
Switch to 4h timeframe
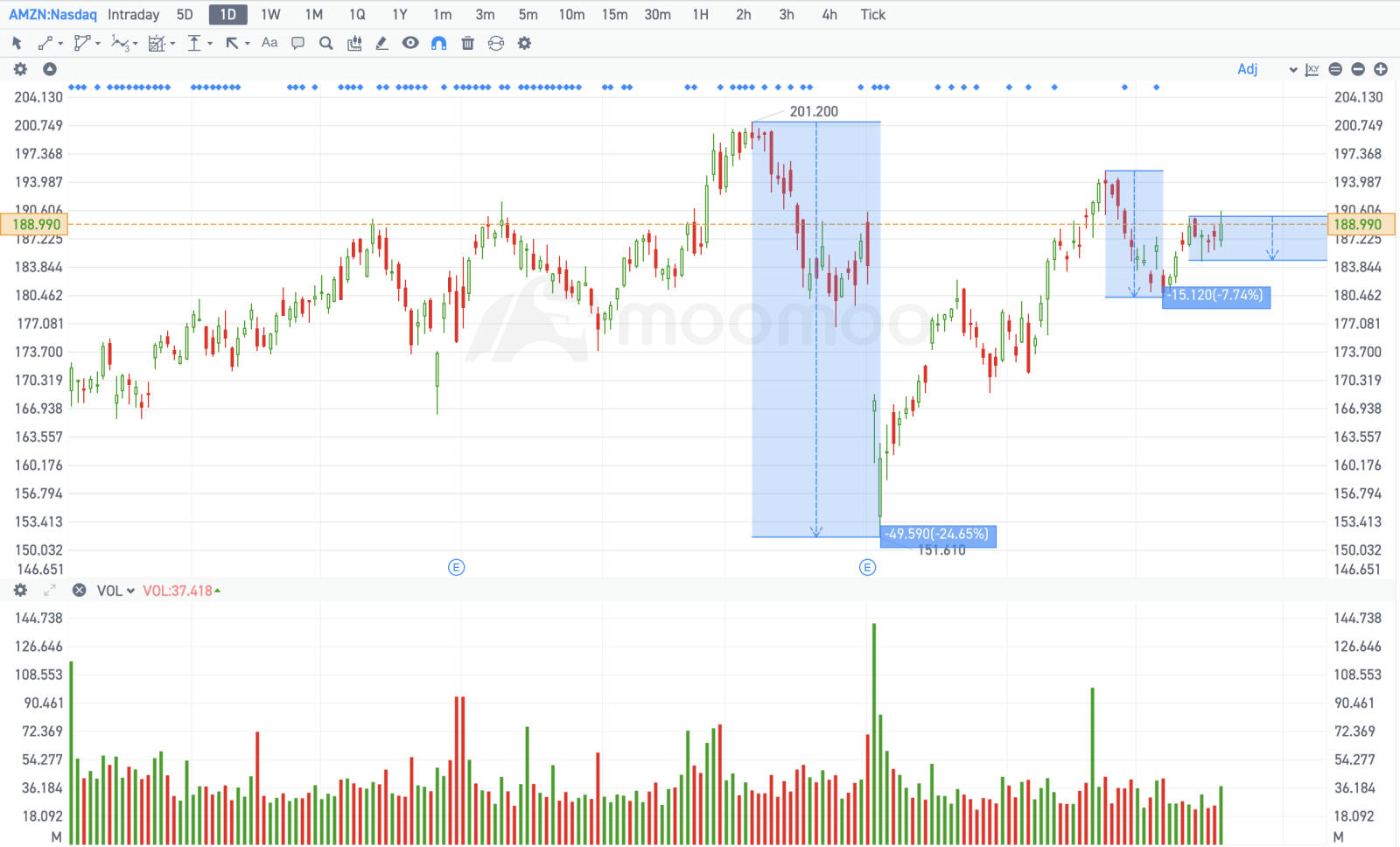pos(829,15)
